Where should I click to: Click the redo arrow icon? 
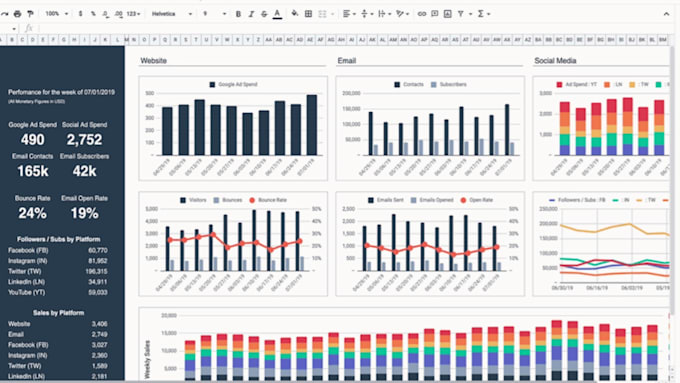pos(4,14)
